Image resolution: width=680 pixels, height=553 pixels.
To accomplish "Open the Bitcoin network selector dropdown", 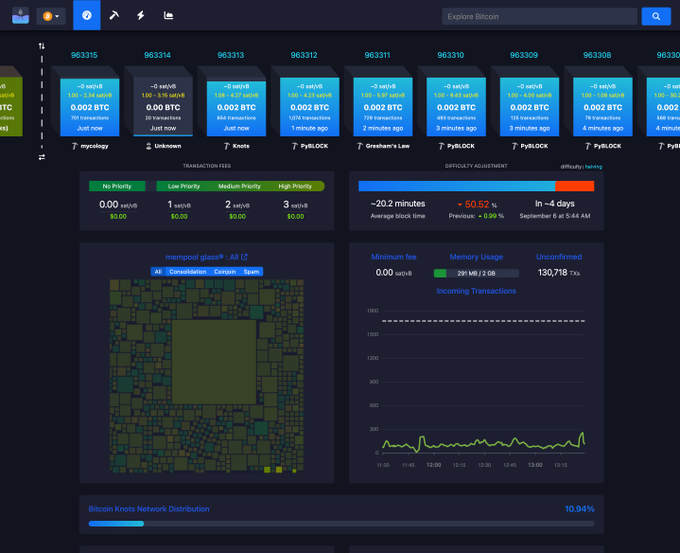I will click(x=51, y=16).
